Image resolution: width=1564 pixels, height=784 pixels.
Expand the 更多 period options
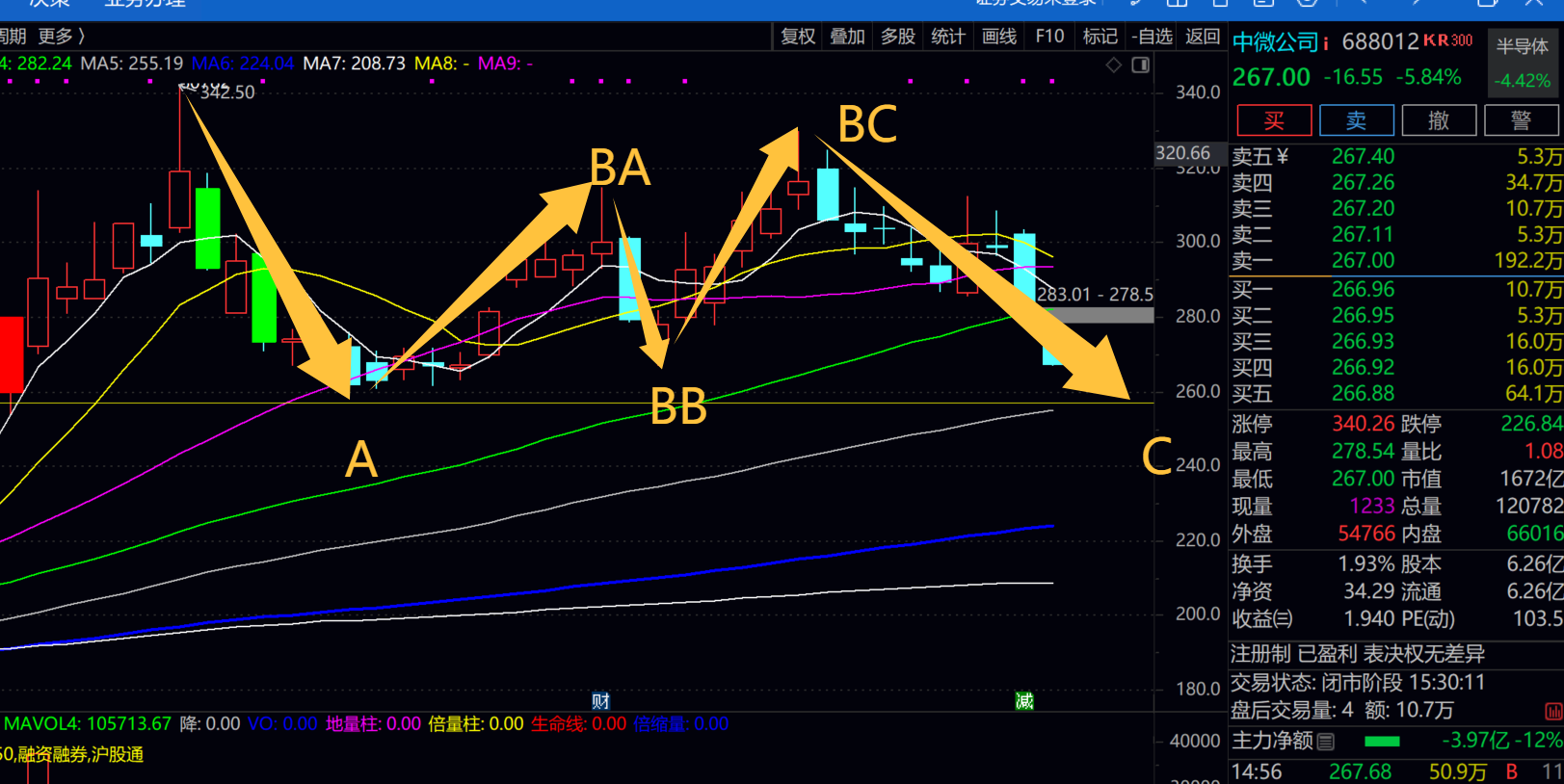pyautogui.click(x=61, y=37)
